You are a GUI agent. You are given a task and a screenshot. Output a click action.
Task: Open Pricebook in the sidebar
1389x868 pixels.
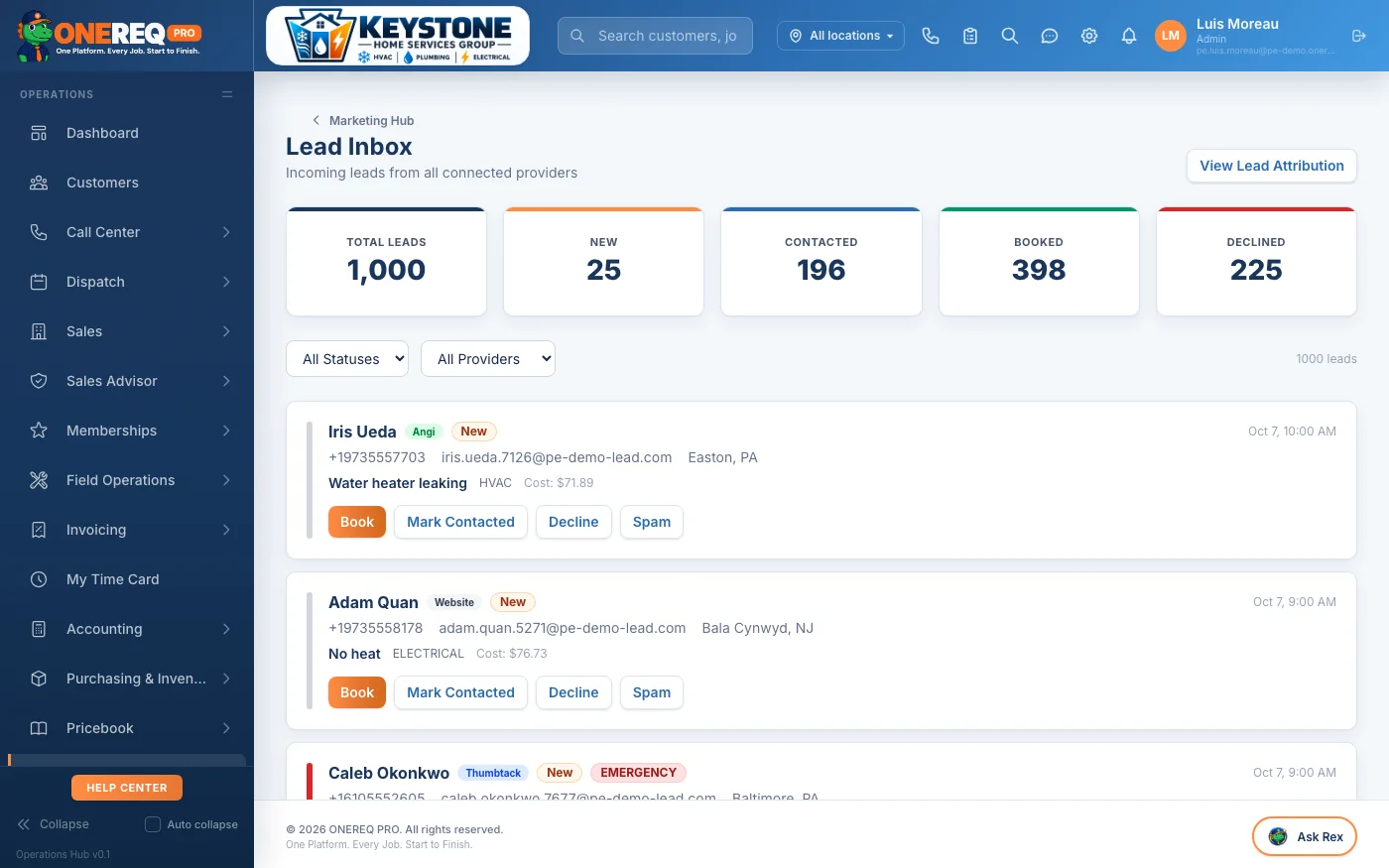(x=127, y=728)
